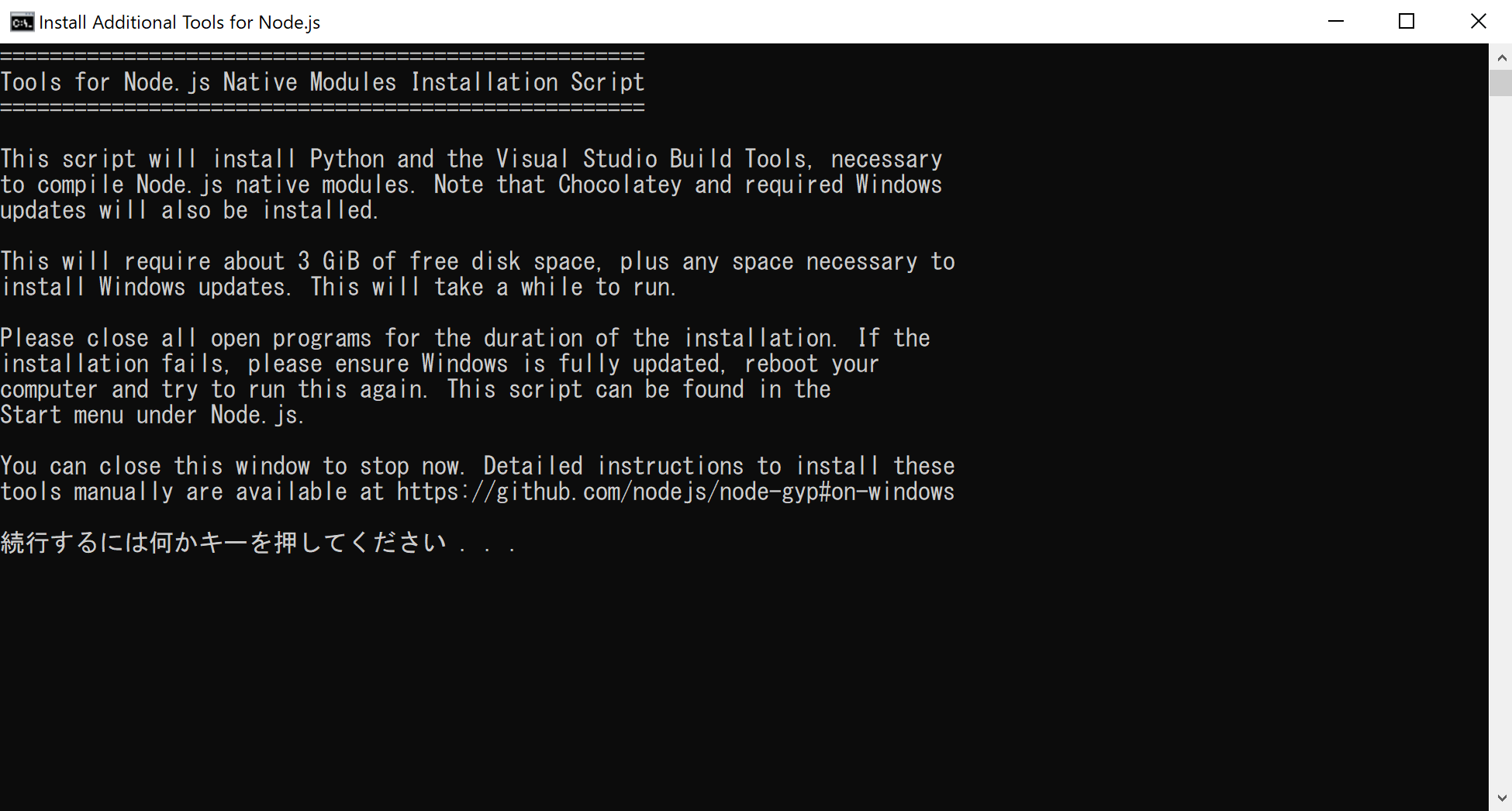Click the word 'Python' in the console text
Image resolution: width=1512 pixels, height=811 pixels.
click(x=347, y=159)
